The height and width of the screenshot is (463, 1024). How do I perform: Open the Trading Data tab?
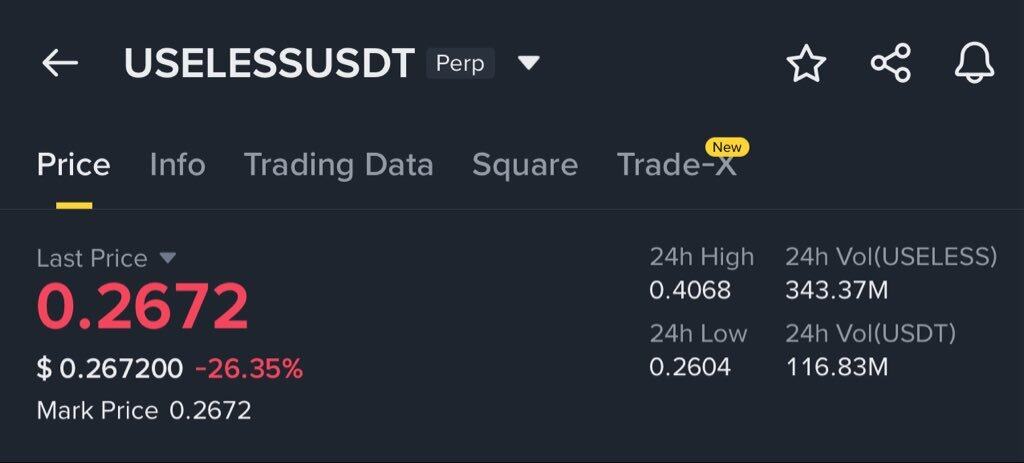click(338, 165)
